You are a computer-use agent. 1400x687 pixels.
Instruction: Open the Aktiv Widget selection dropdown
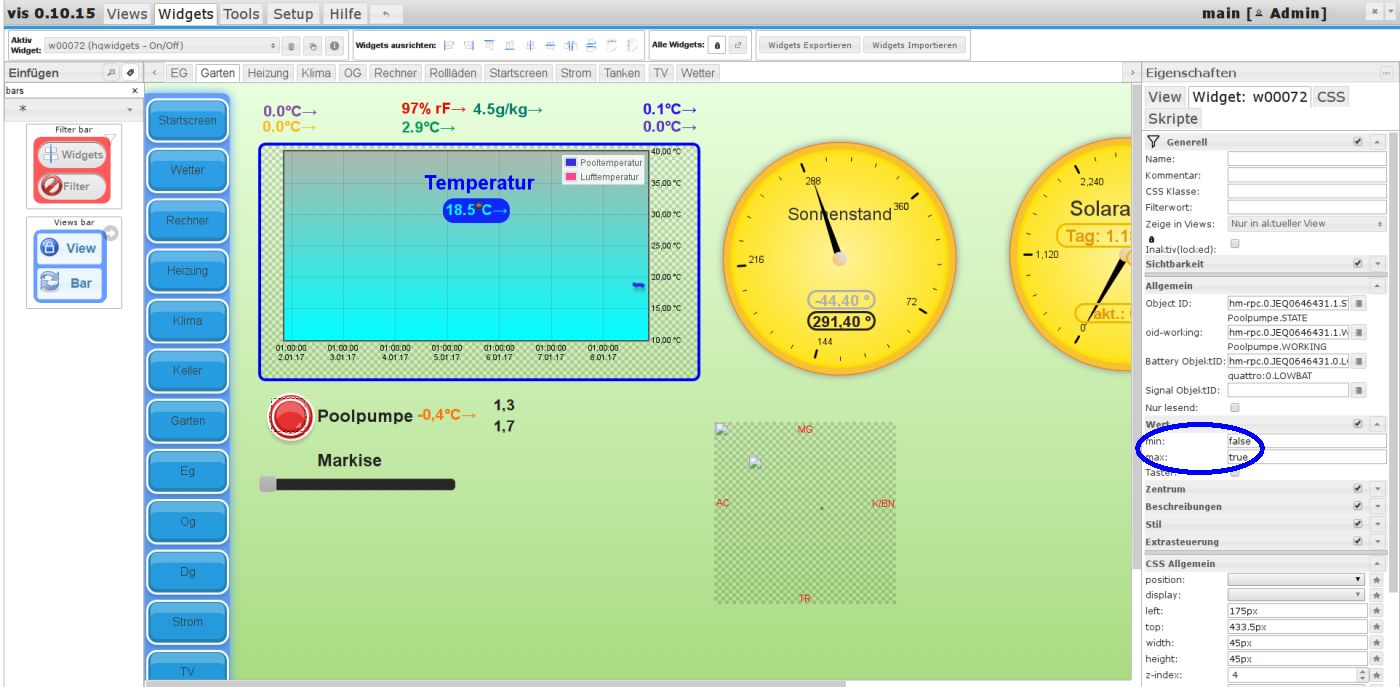click(161, 46)
